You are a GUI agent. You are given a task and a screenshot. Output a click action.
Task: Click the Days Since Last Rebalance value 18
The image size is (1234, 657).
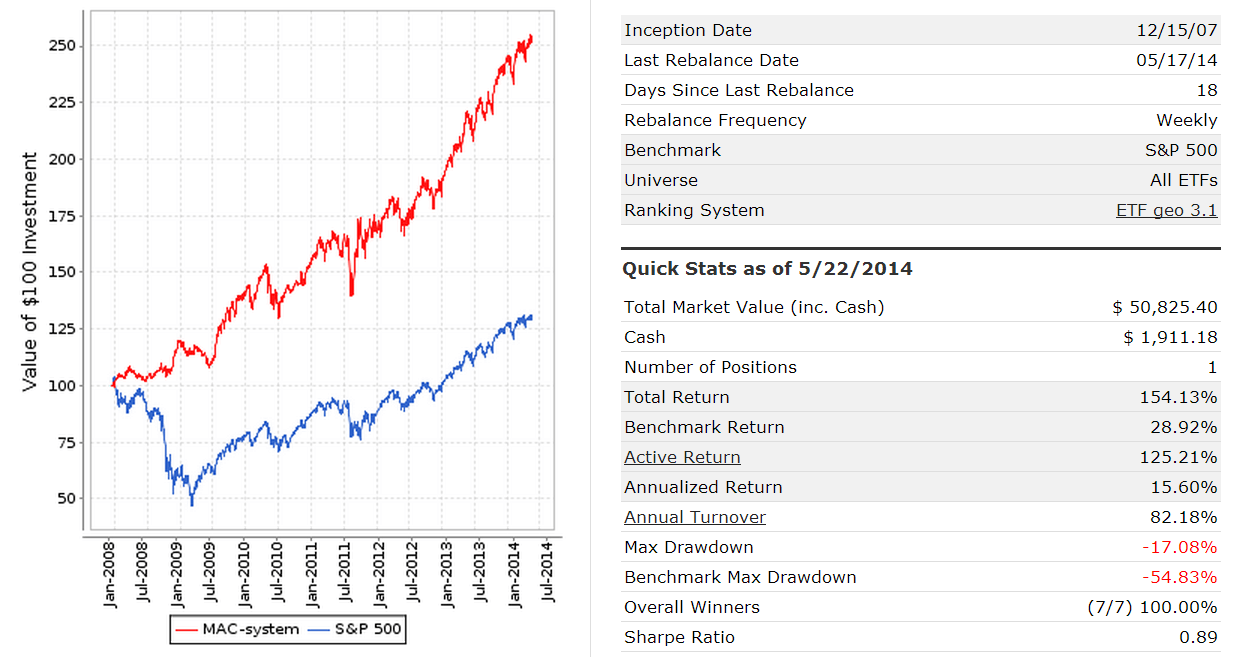pos(1207,90)
